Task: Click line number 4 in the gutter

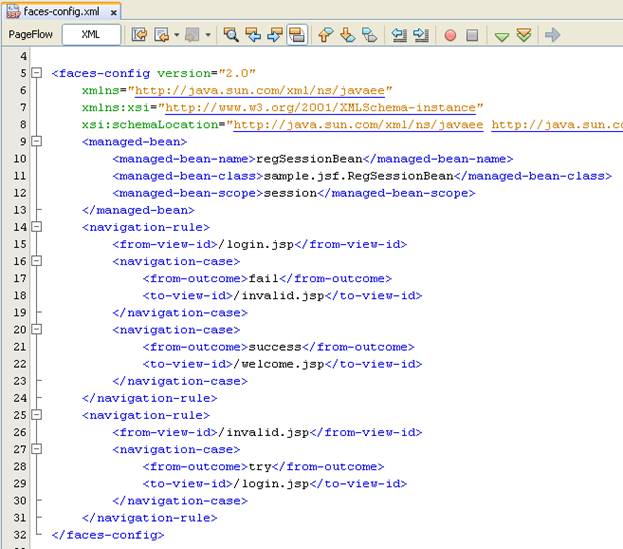Action: point(23,56)
